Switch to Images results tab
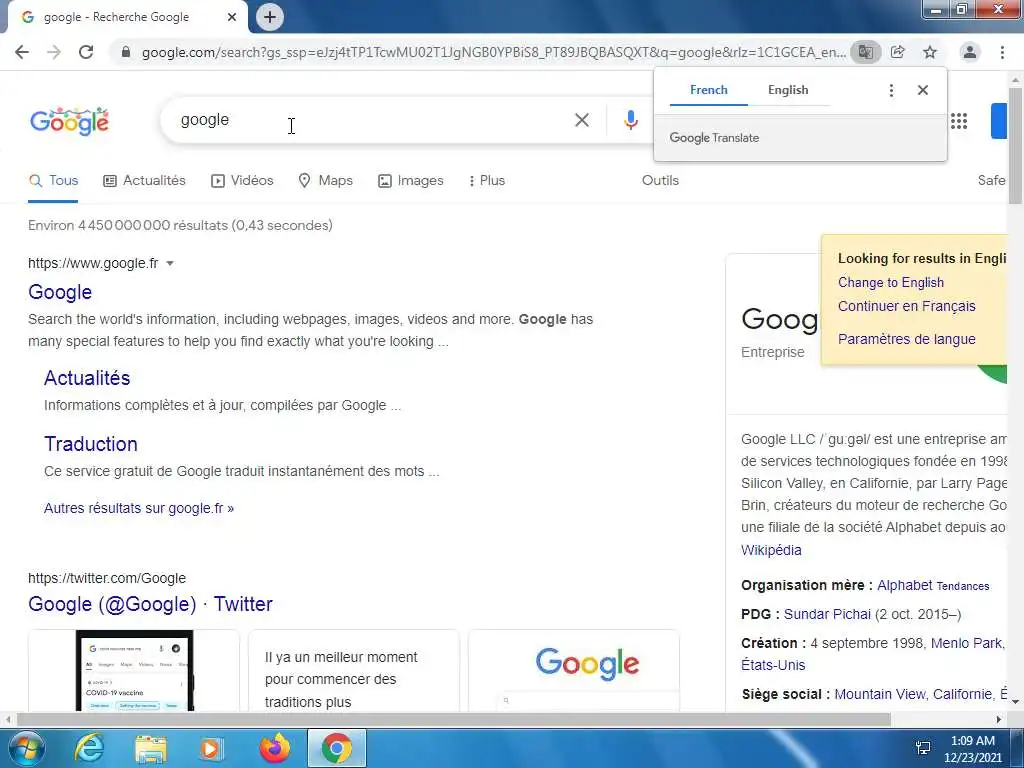 point(411,180)
